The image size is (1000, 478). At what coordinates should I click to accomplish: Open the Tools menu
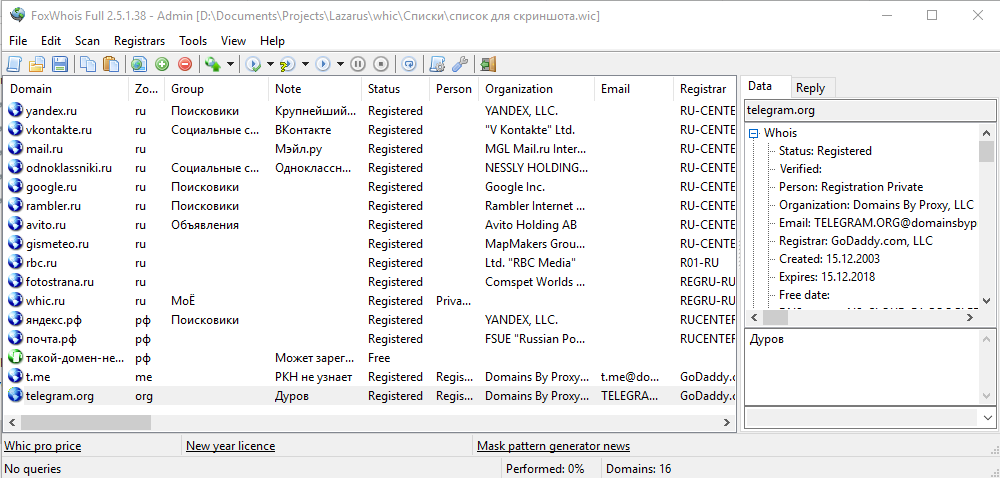pos(193,41)
